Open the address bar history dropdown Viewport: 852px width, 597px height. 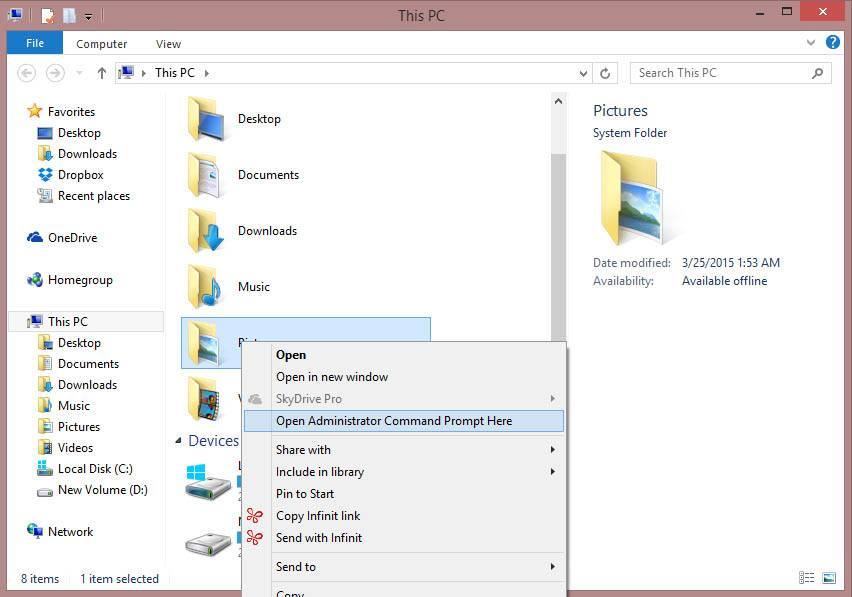(x=582, y=72)
